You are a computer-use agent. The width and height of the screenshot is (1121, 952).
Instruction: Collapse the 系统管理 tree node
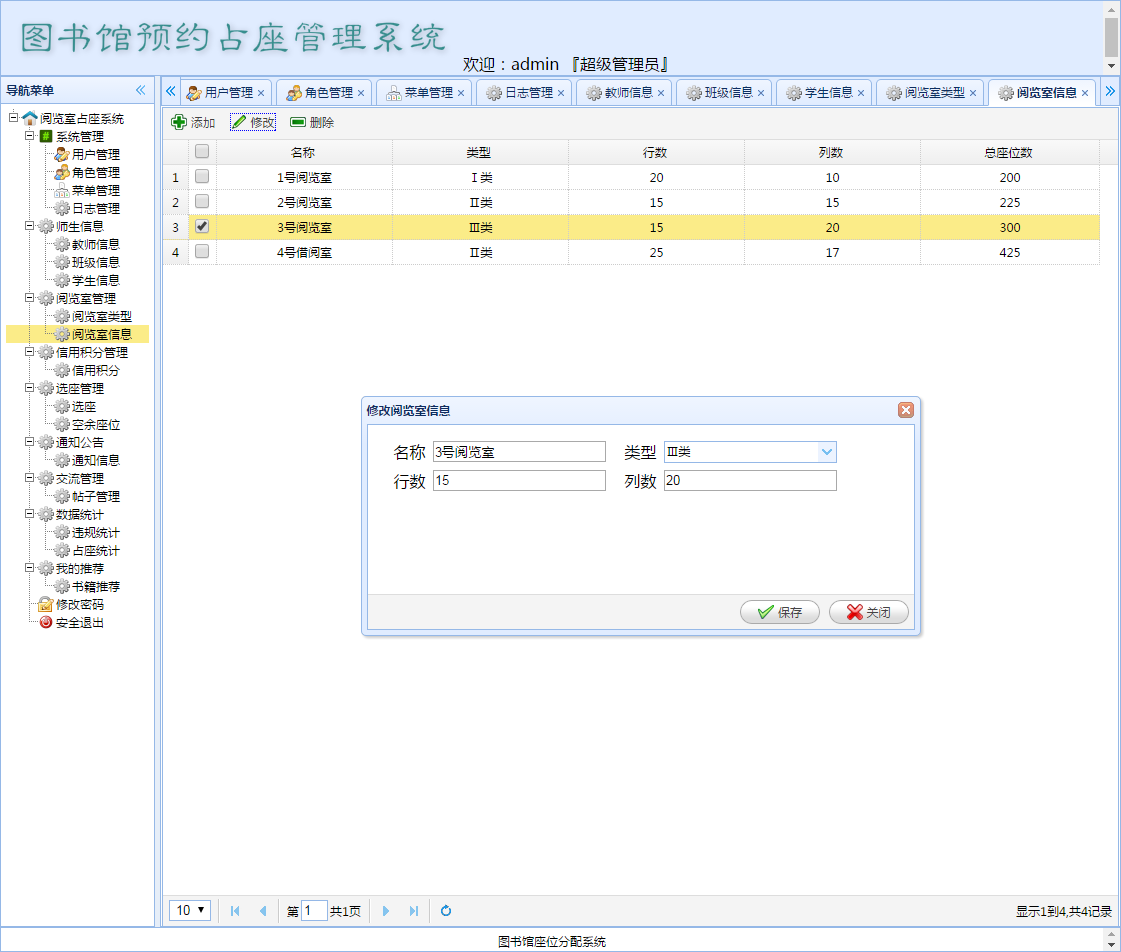[x=29, y=135]
